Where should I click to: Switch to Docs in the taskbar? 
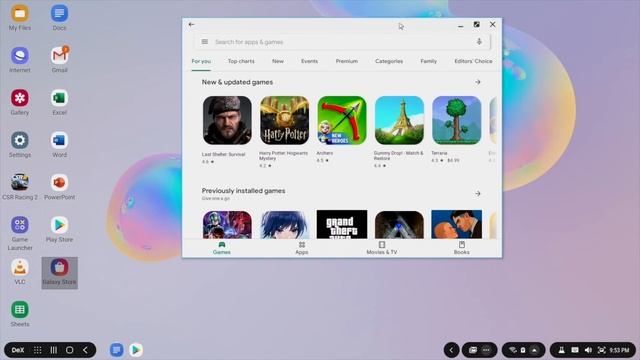point(116,350)
